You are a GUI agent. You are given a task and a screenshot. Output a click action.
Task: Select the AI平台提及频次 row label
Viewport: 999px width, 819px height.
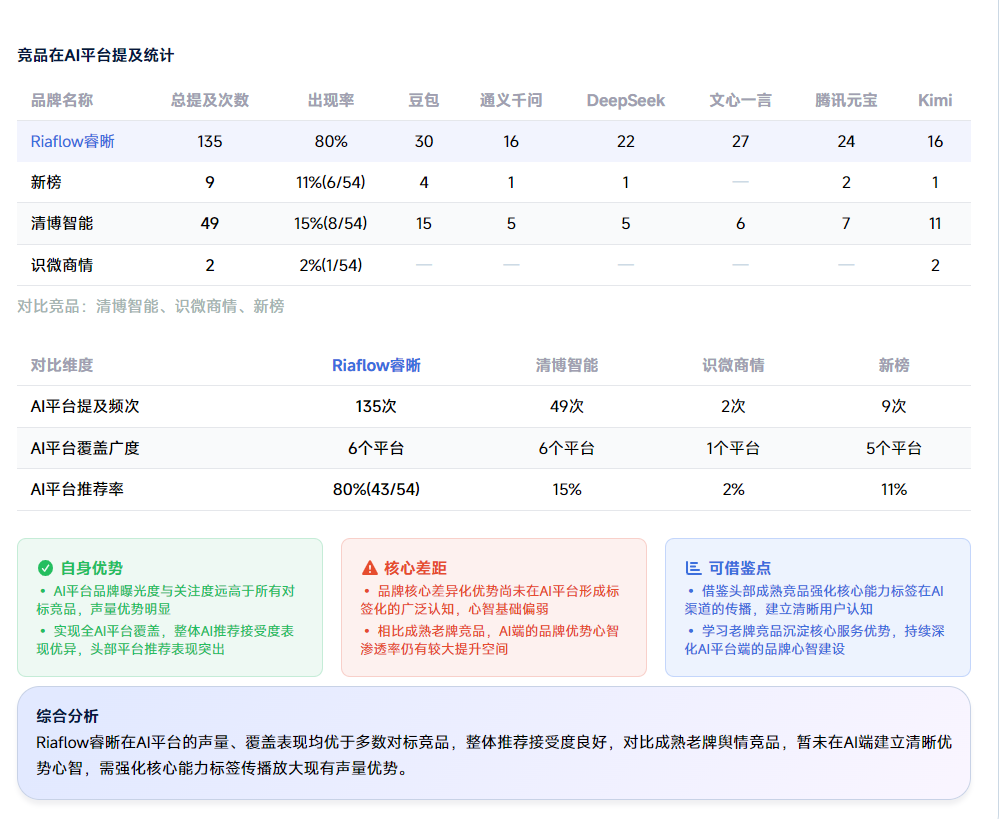[x=85, y=406]
